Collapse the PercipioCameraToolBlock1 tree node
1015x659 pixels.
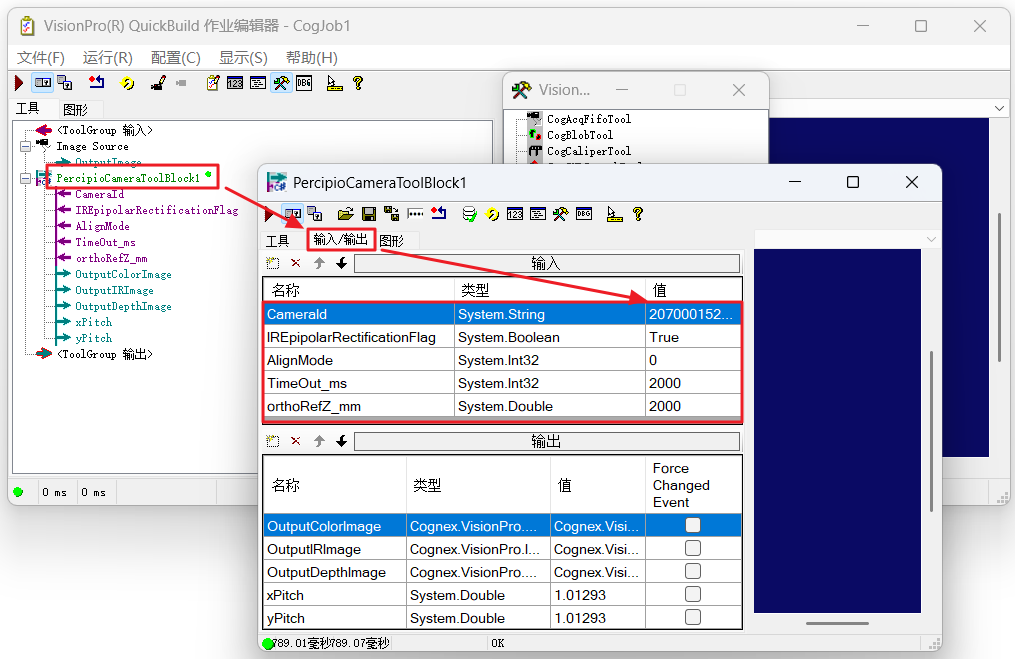click(25, 178)
